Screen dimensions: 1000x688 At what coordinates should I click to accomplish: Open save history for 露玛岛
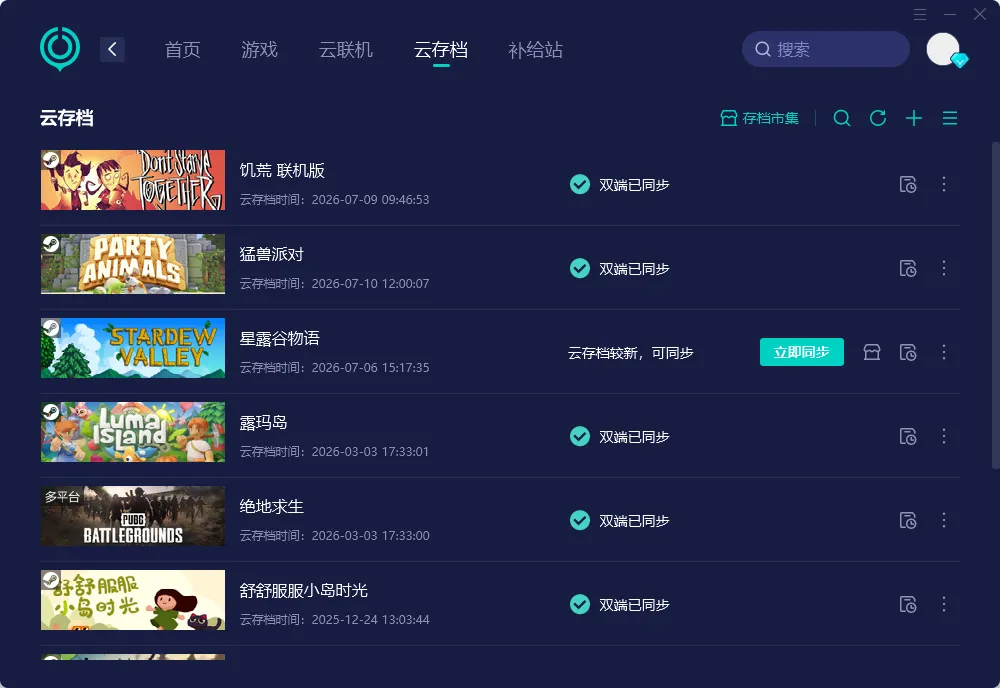point(908,436)
